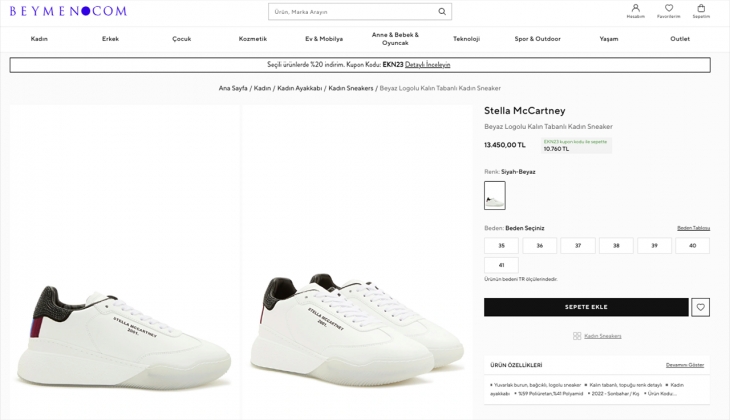Choose size 41 option

501,265
